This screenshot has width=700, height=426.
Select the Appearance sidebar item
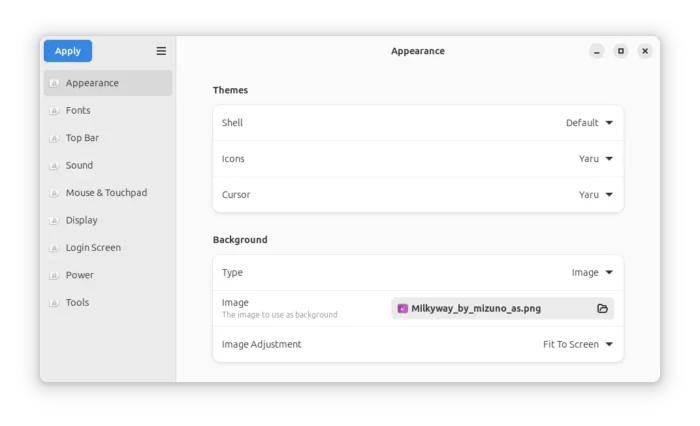coord(108,83)
